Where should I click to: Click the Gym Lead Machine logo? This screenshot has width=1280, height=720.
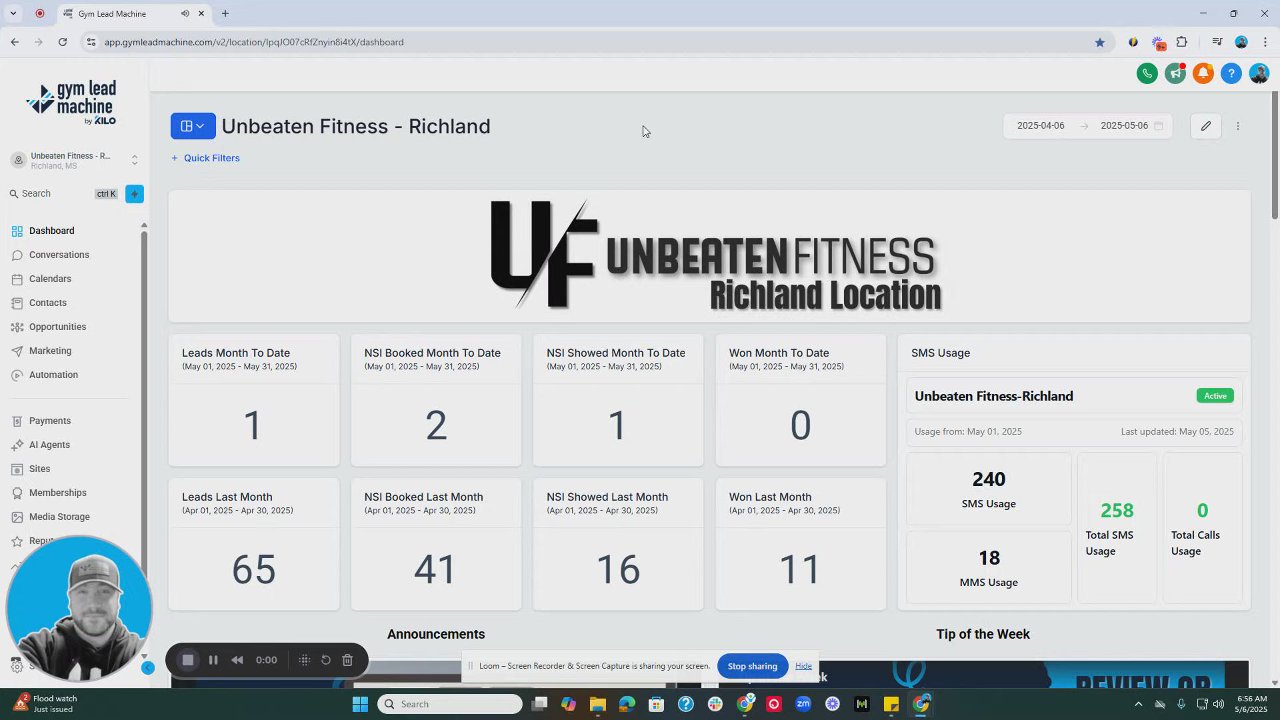pyautogui.click(x=72, y=103)
